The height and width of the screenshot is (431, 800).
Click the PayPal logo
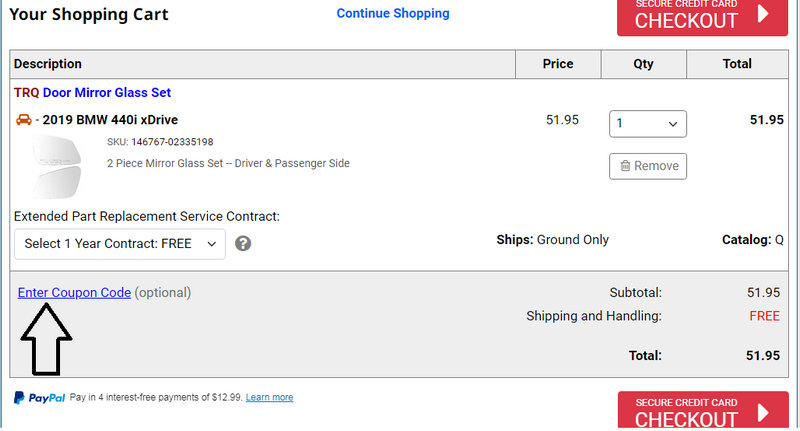coord(40,397)
